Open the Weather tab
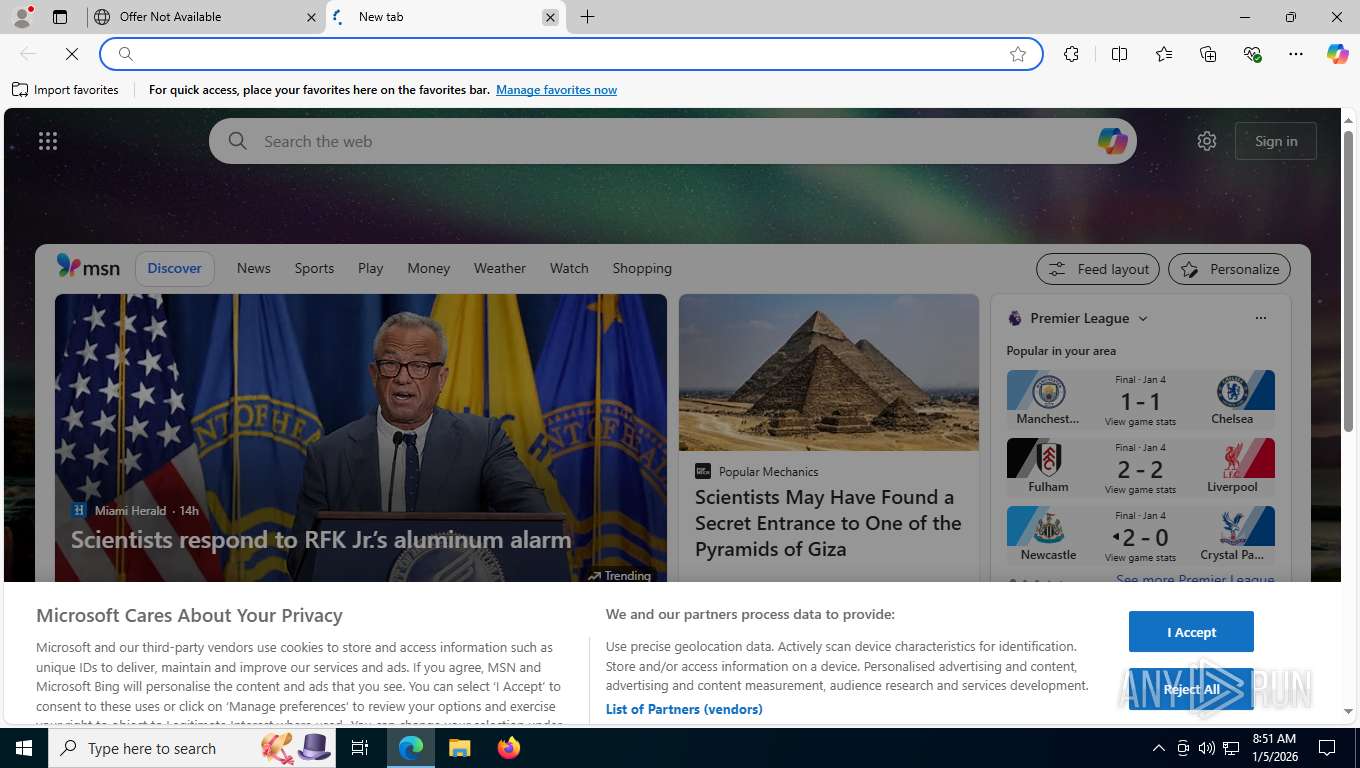 [499, 268]
